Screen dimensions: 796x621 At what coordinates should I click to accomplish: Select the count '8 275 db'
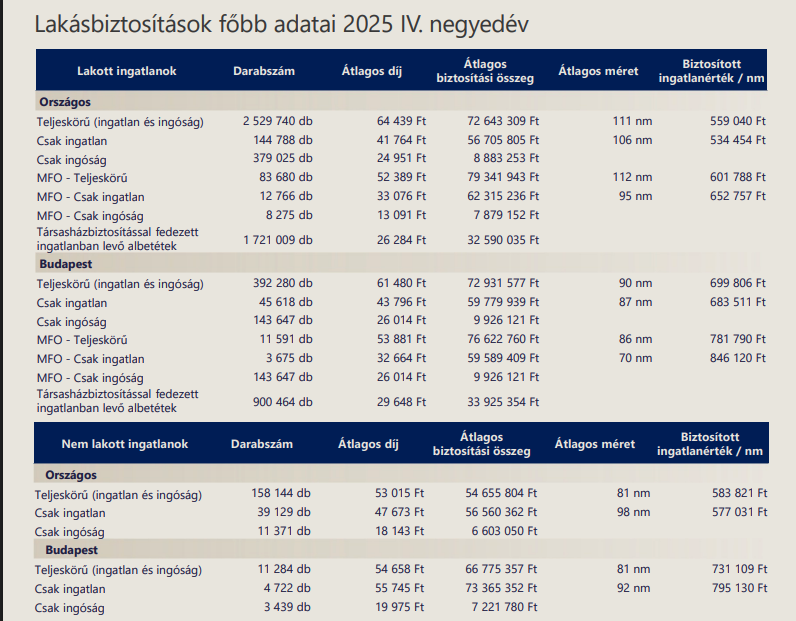point(289,215)
